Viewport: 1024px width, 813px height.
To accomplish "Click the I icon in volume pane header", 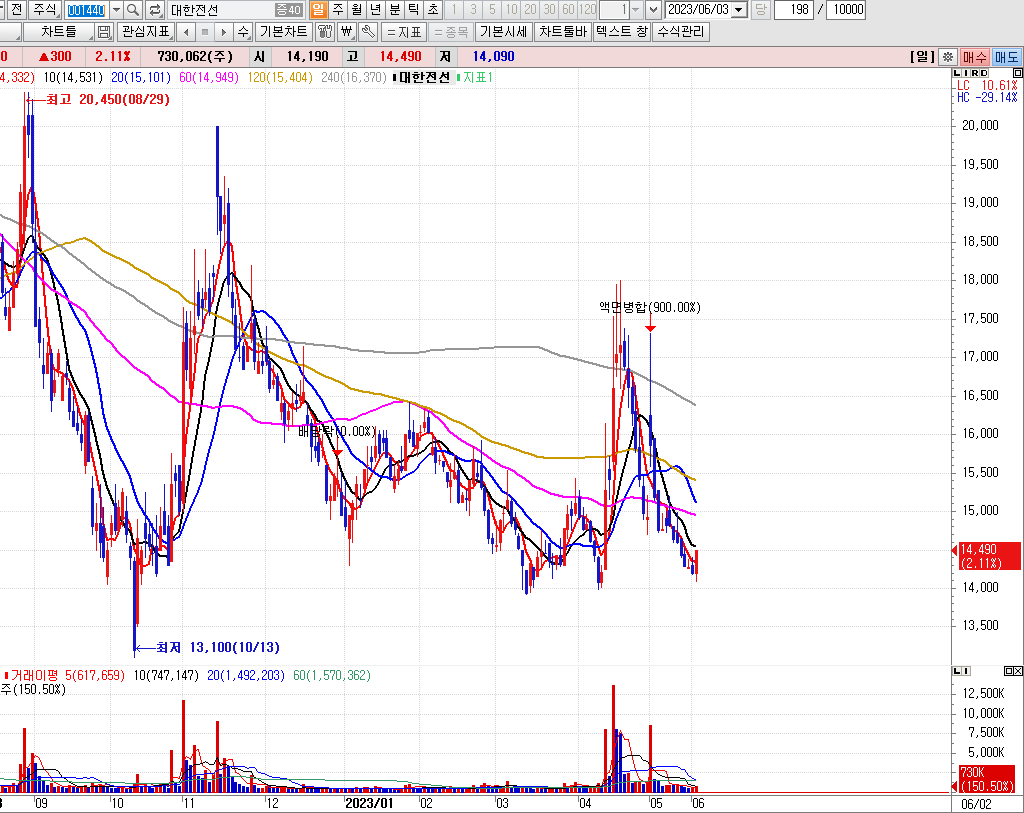I will [967, 671].
